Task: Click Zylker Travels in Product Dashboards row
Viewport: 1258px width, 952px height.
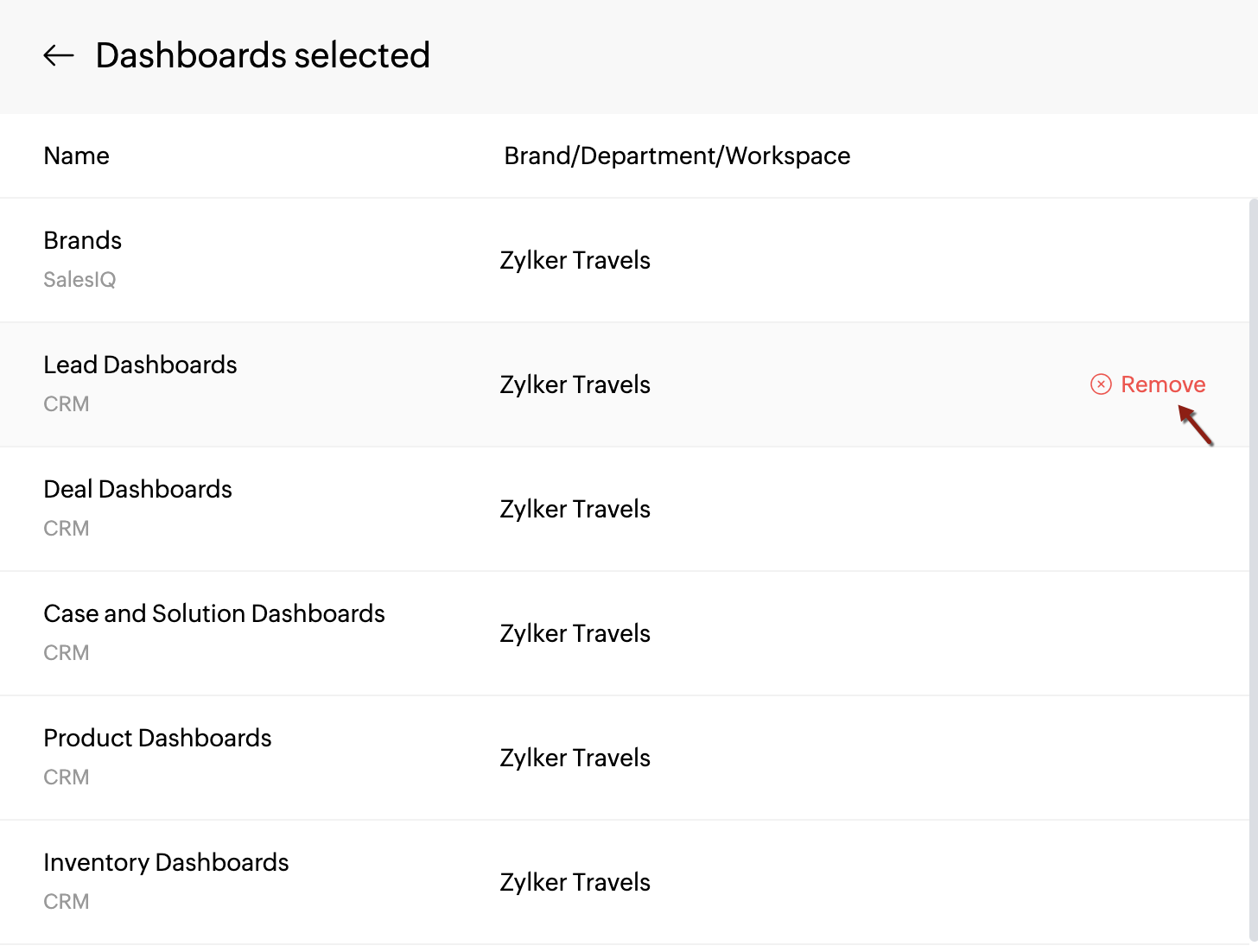Action: click(575, 758)
